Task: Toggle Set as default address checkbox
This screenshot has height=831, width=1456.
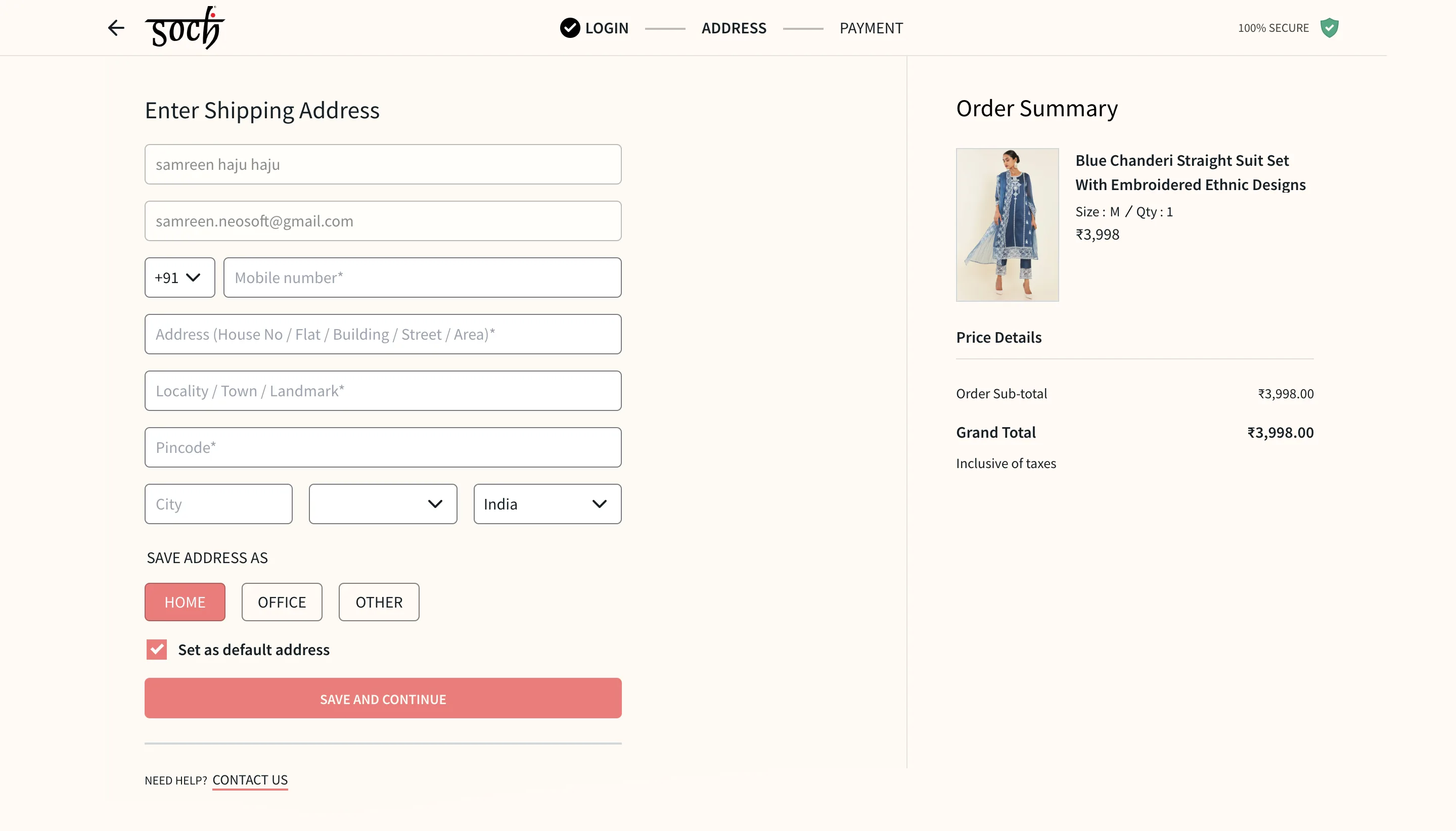Action: point(156,650)
